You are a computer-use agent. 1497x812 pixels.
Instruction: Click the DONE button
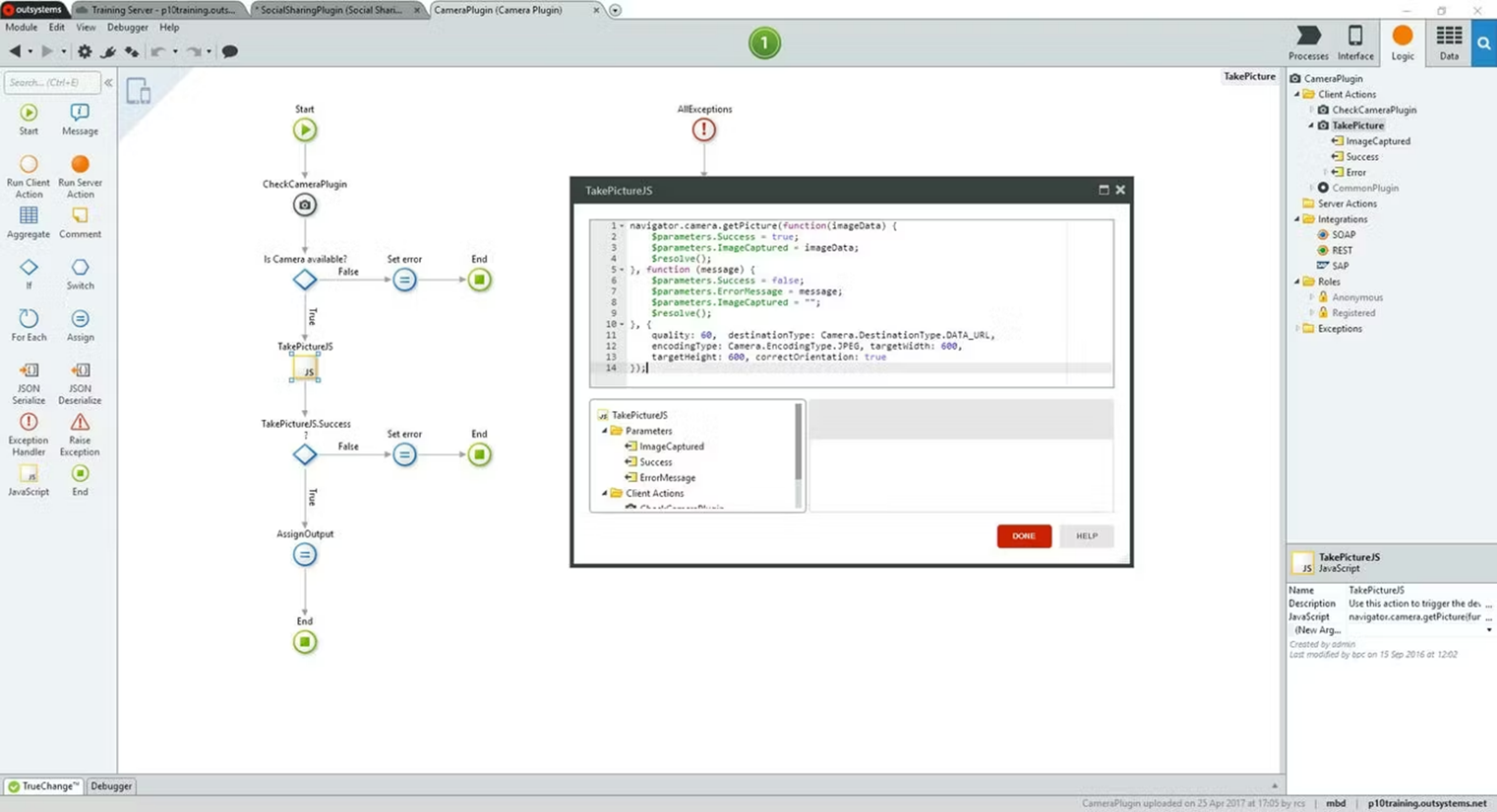(x=1023, y=536)
